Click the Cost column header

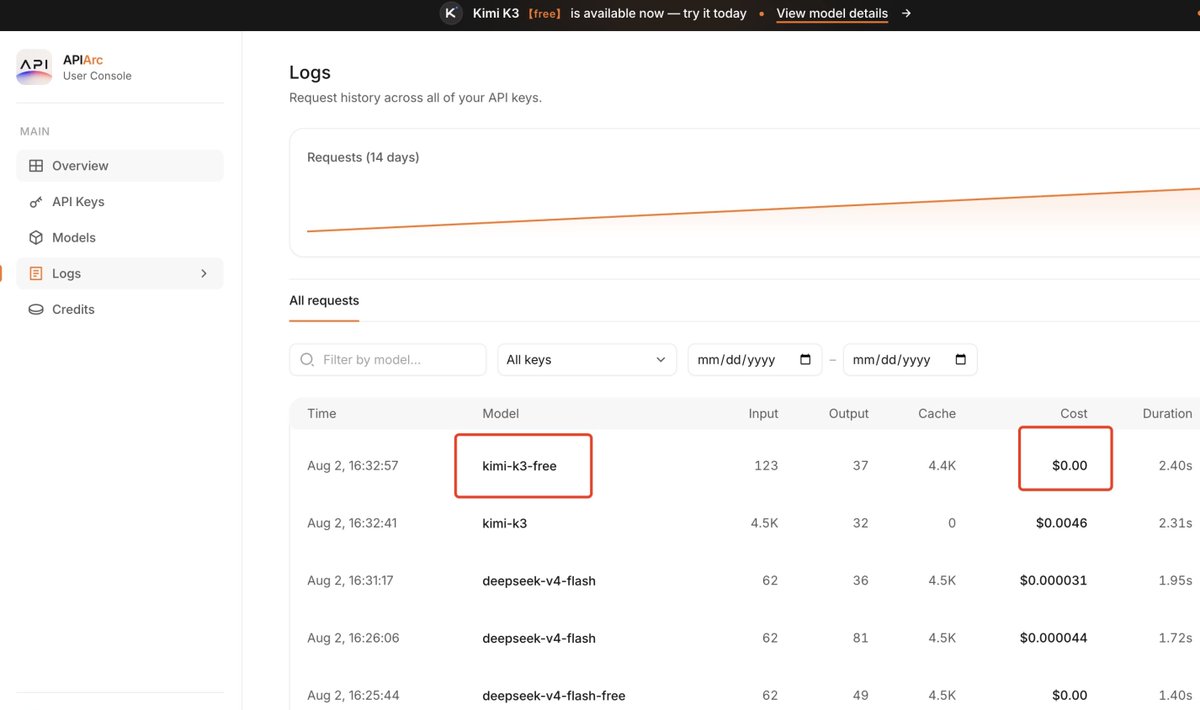pyautogui.click(x=1074, y=414)
